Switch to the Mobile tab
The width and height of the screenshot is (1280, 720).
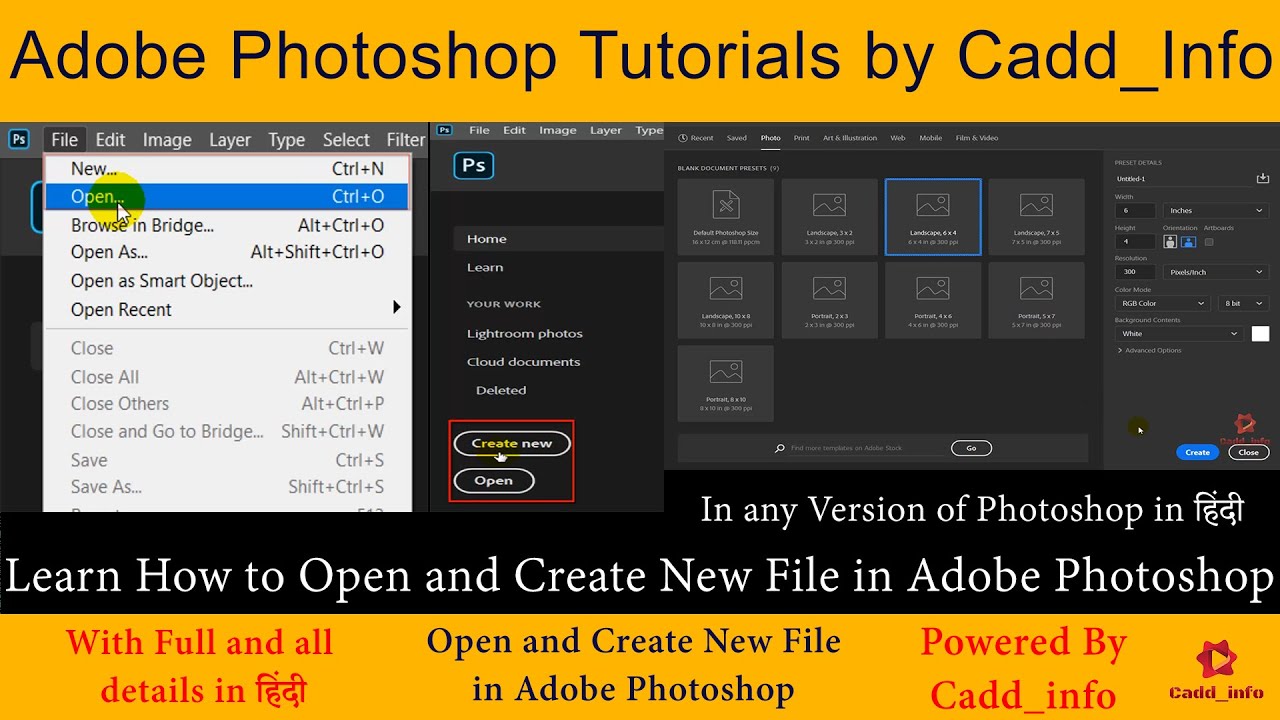pyautogui.click(x=931, y=138)
